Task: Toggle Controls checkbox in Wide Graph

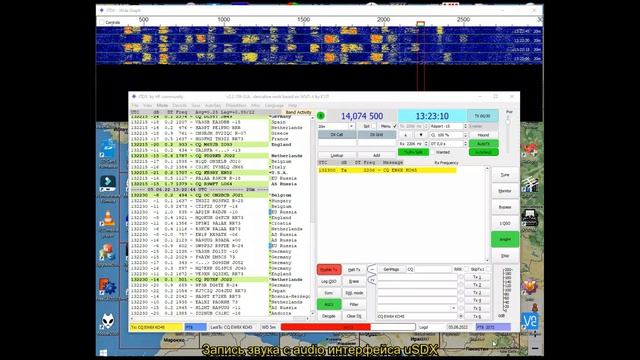Action: [x=102, y=22]
